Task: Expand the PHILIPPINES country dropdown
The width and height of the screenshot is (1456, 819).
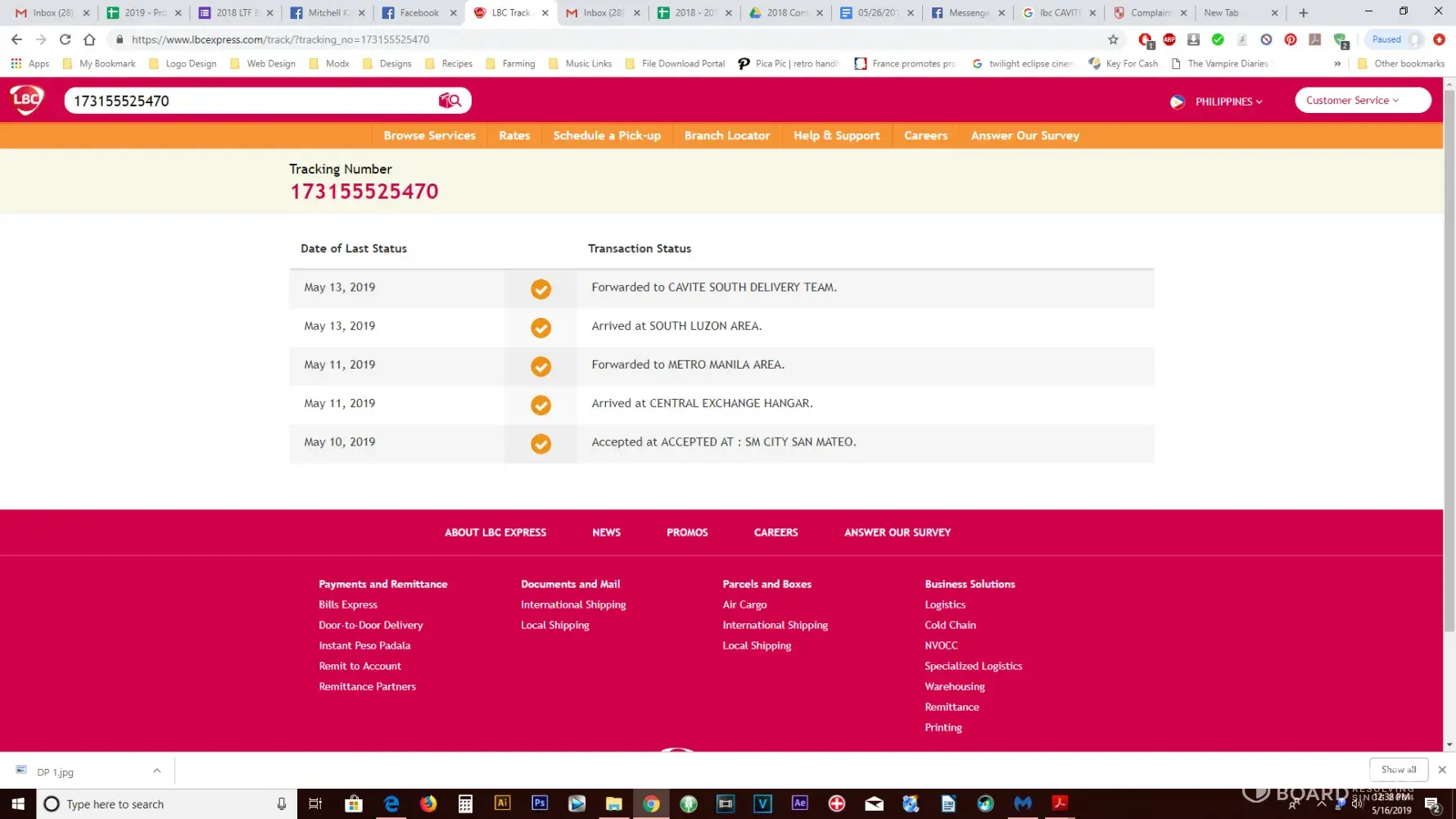Action: click(1228, 102)
